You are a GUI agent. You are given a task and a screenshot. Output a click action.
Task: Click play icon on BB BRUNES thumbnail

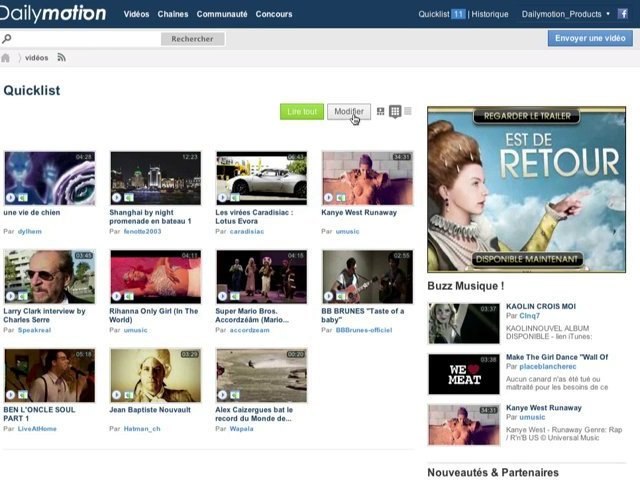click(329, 296)
